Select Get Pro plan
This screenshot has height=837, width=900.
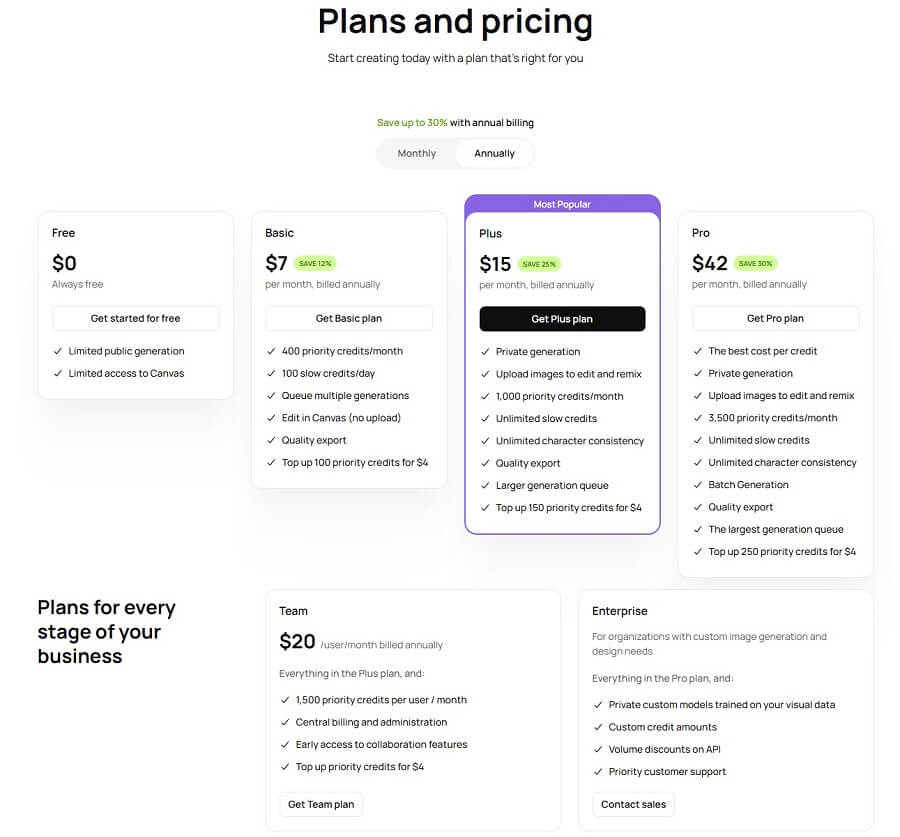click(x=775, y=318)
